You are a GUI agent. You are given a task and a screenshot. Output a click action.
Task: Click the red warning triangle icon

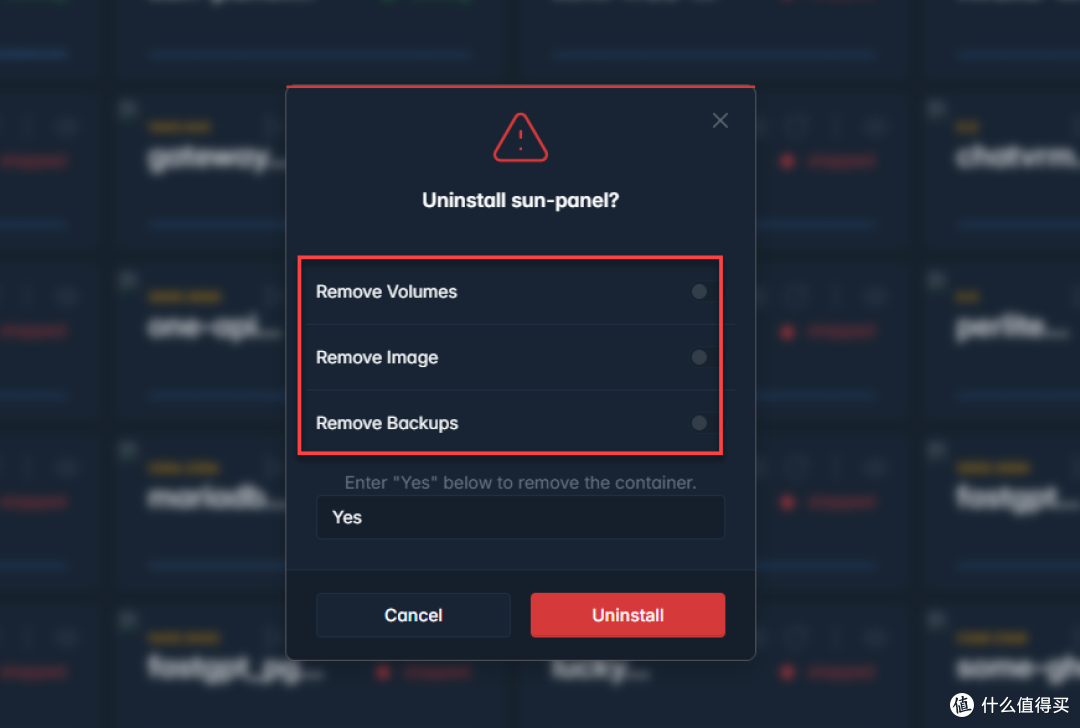point(521,138)
